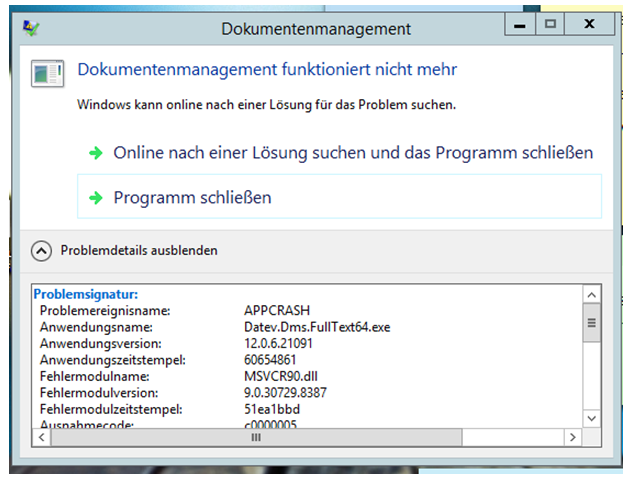Click the Fehlermodulname: label
637x483 pixels.
click(x=95, y=377)
